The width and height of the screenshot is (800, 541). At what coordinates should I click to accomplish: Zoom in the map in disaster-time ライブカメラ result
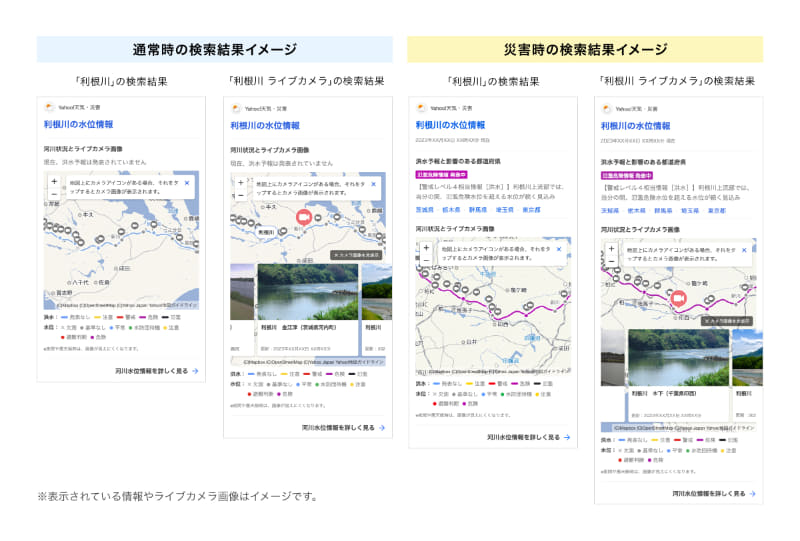tap(611, 249)
